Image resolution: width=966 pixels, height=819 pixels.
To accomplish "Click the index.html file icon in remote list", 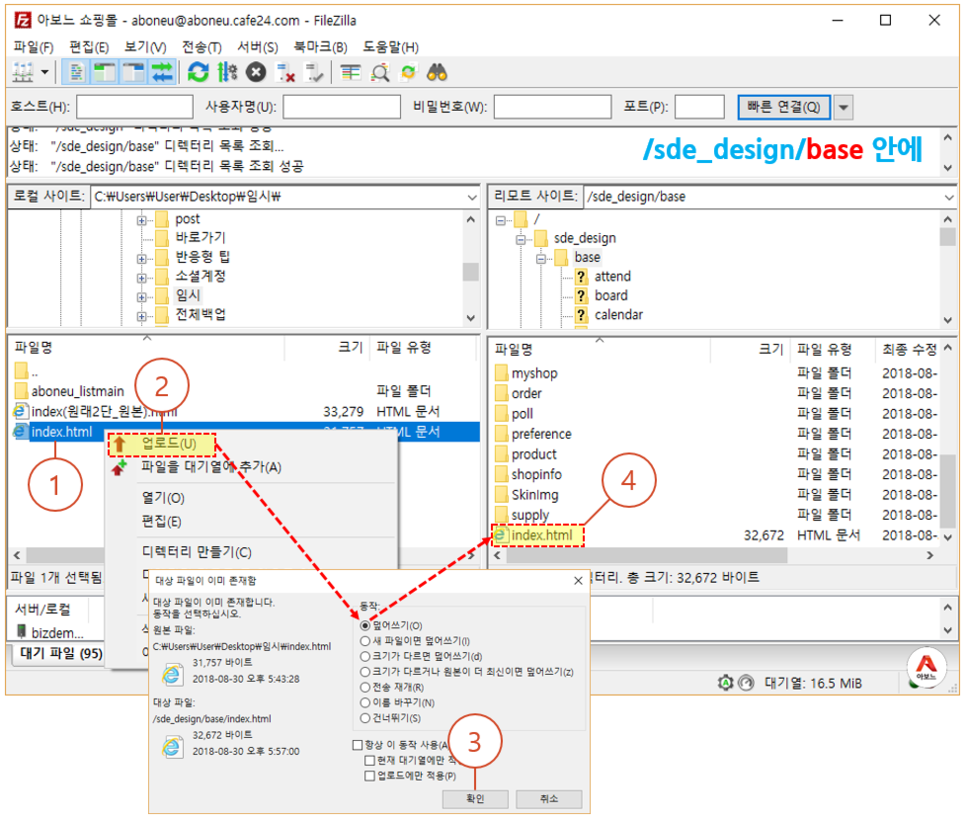I will pos(501,535).
